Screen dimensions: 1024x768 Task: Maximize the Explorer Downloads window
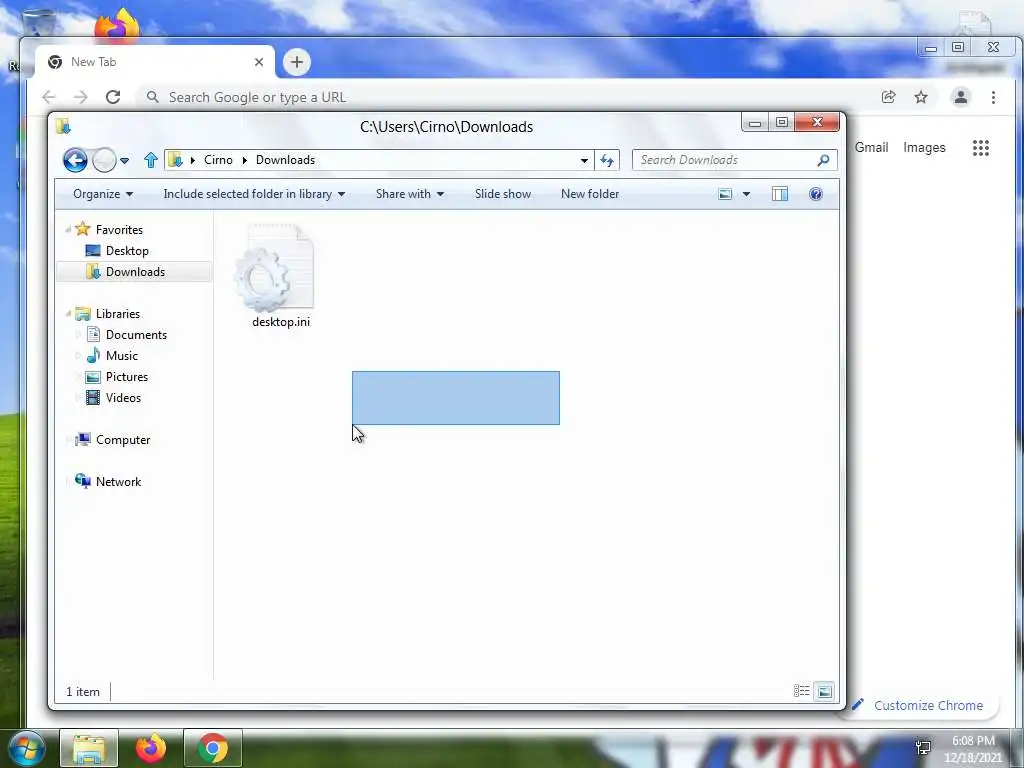(x=782, y=122)
